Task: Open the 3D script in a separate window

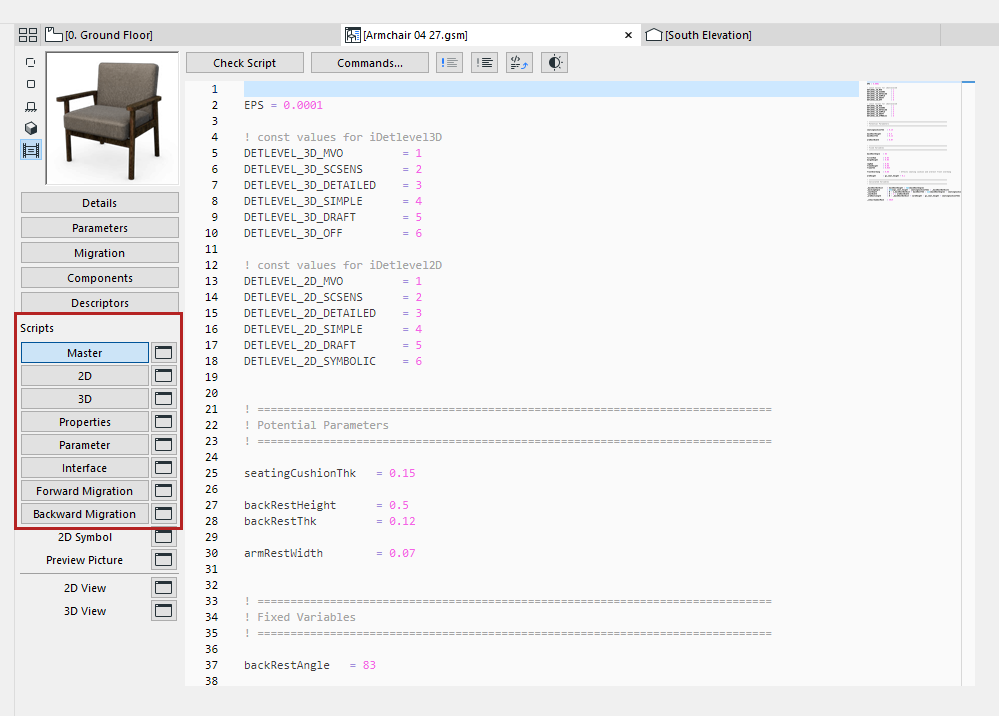Action: click(163, 398)
